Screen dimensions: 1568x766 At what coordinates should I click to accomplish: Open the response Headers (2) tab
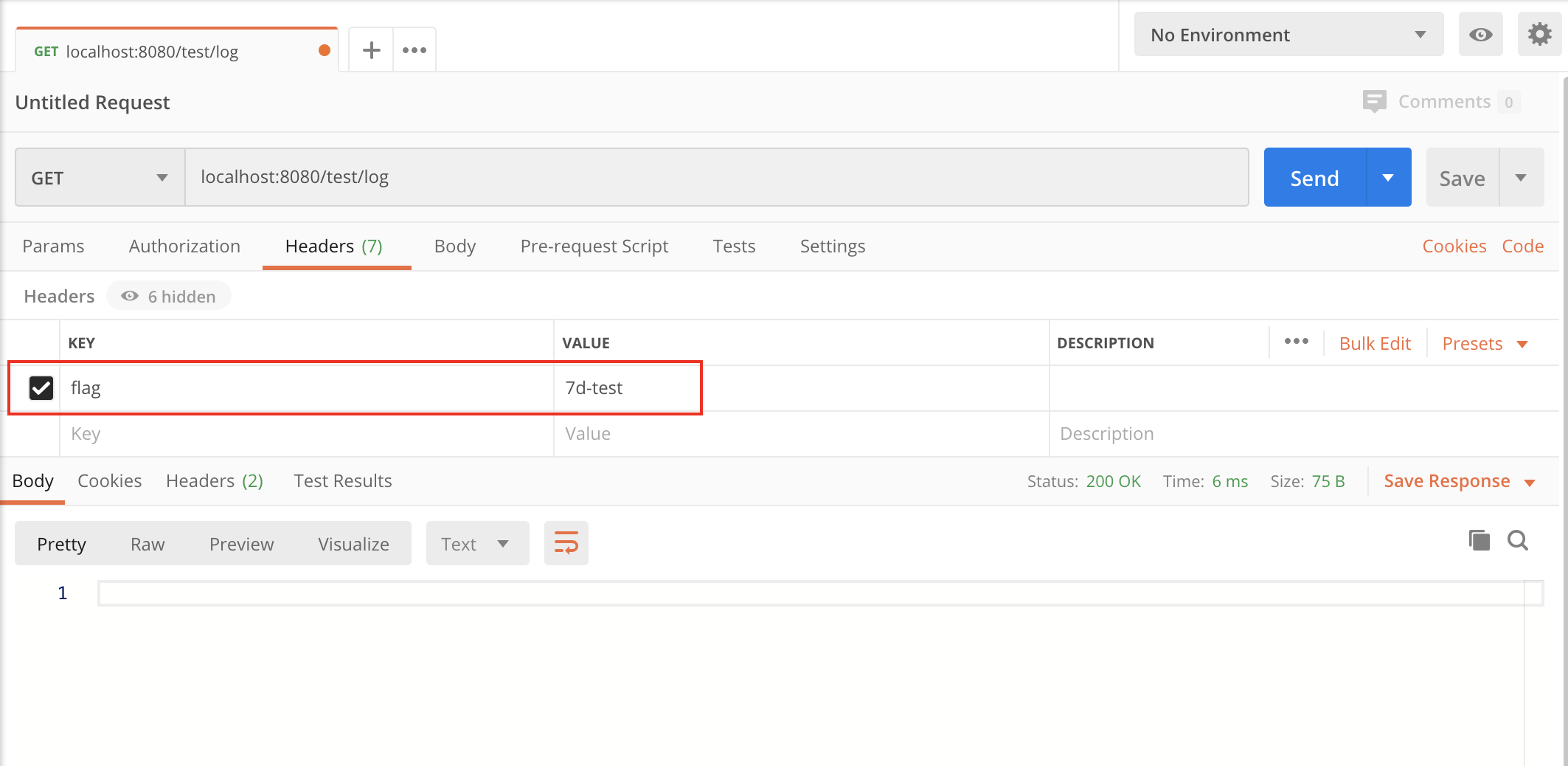pyautogui.click(x=215, y=481)
